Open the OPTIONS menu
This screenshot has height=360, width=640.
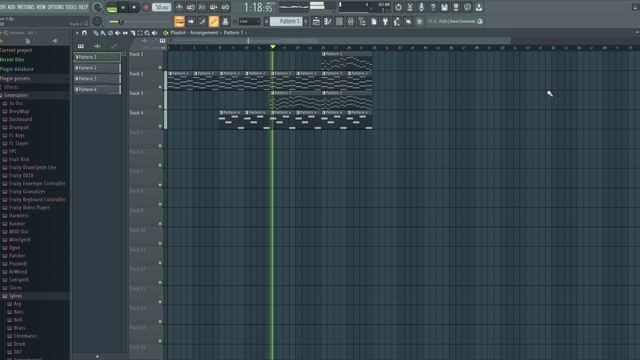pyautogui.click(x=56, y=7)
